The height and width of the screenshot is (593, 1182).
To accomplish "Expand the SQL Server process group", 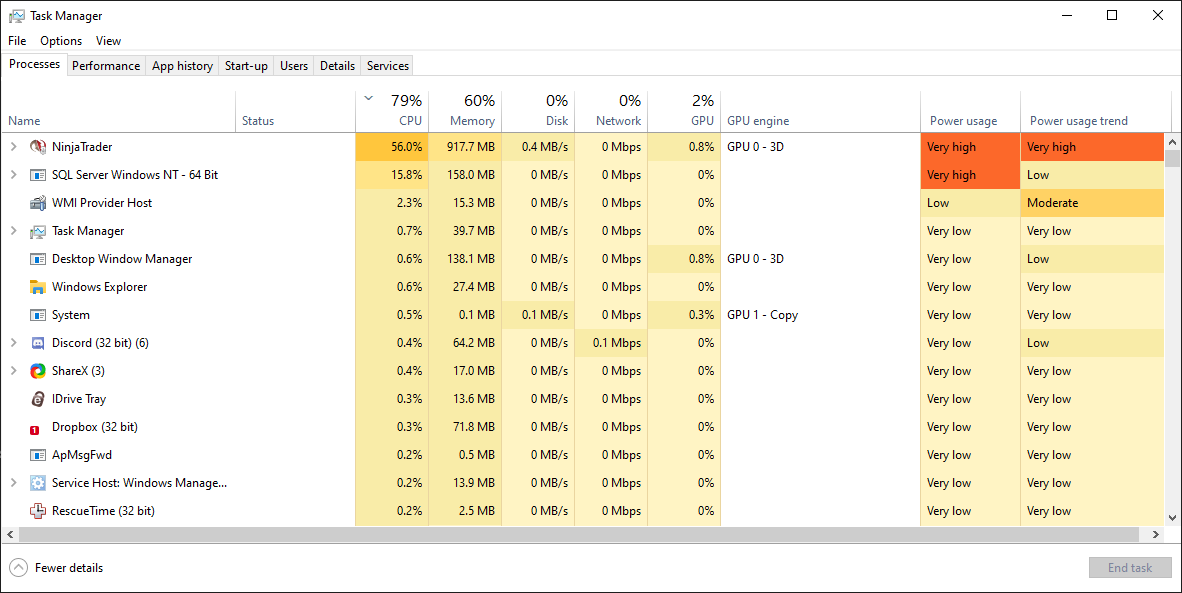I will (x=13, y=175).
